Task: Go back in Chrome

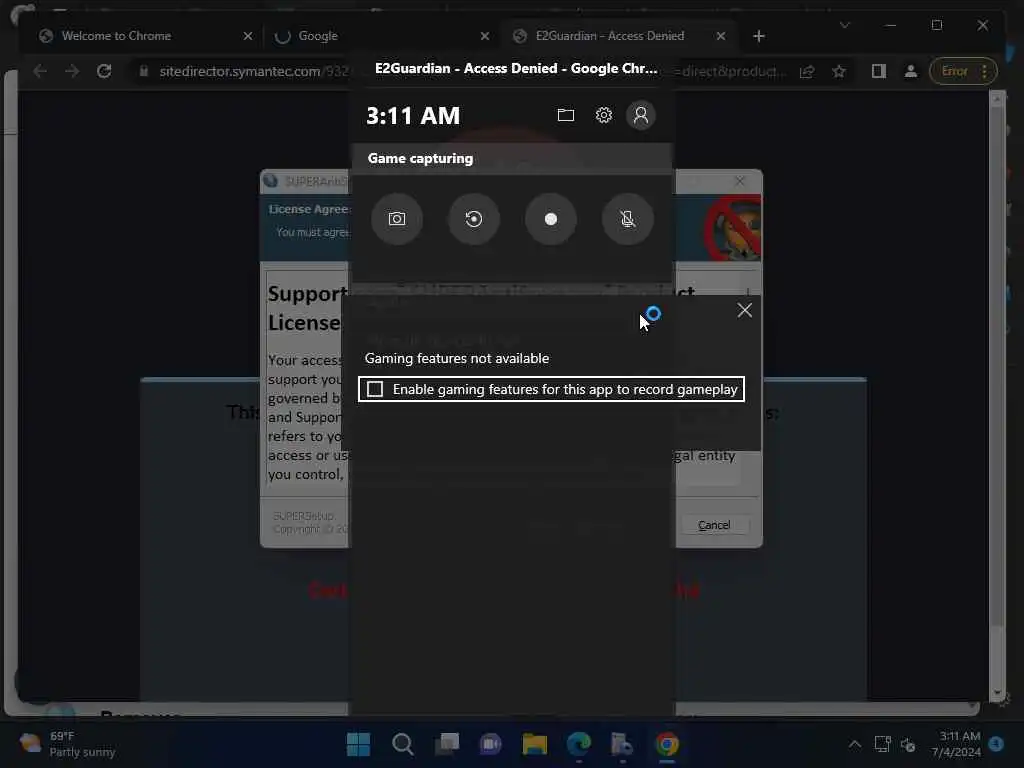Action: point(40,71)
